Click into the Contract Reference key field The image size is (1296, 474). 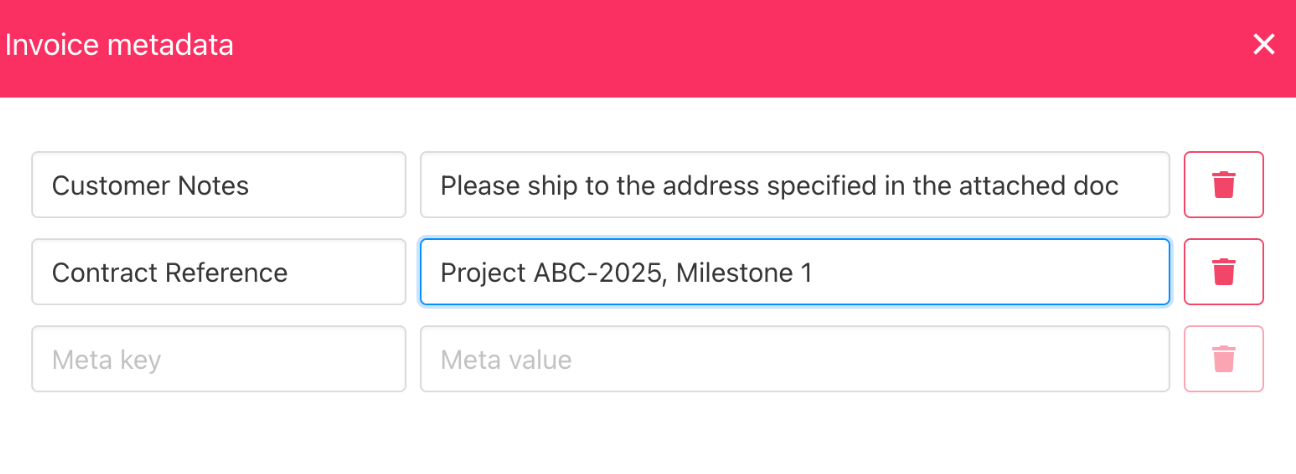click(x=219, y=272)
